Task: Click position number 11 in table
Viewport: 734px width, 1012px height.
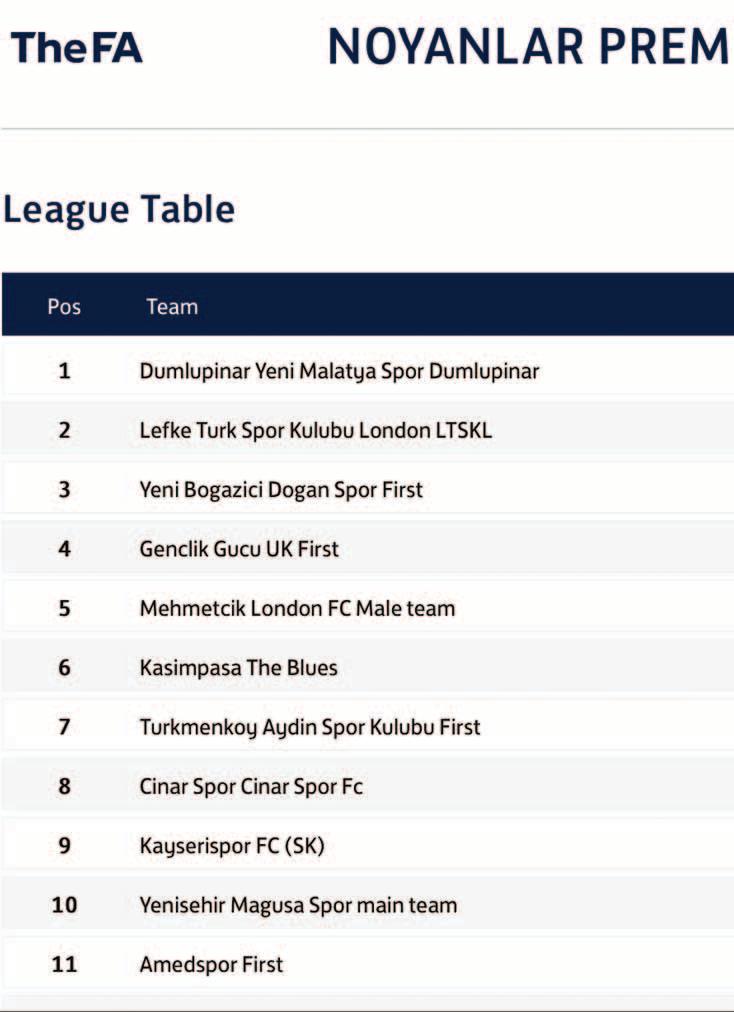Action: (64, 964)
